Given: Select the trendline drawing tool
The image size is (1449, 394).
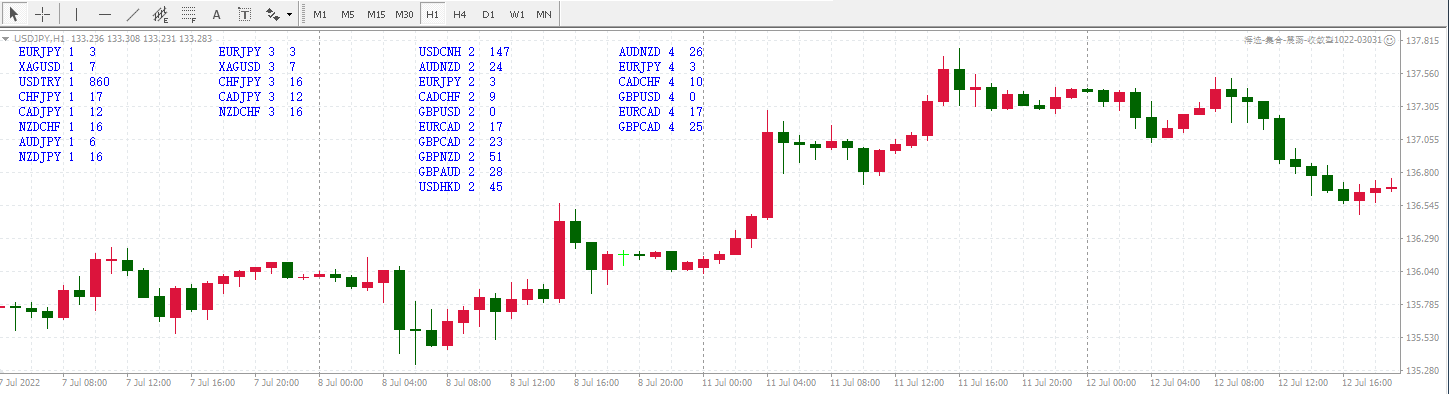Looking at the screenshot, I should coord(133,14).
